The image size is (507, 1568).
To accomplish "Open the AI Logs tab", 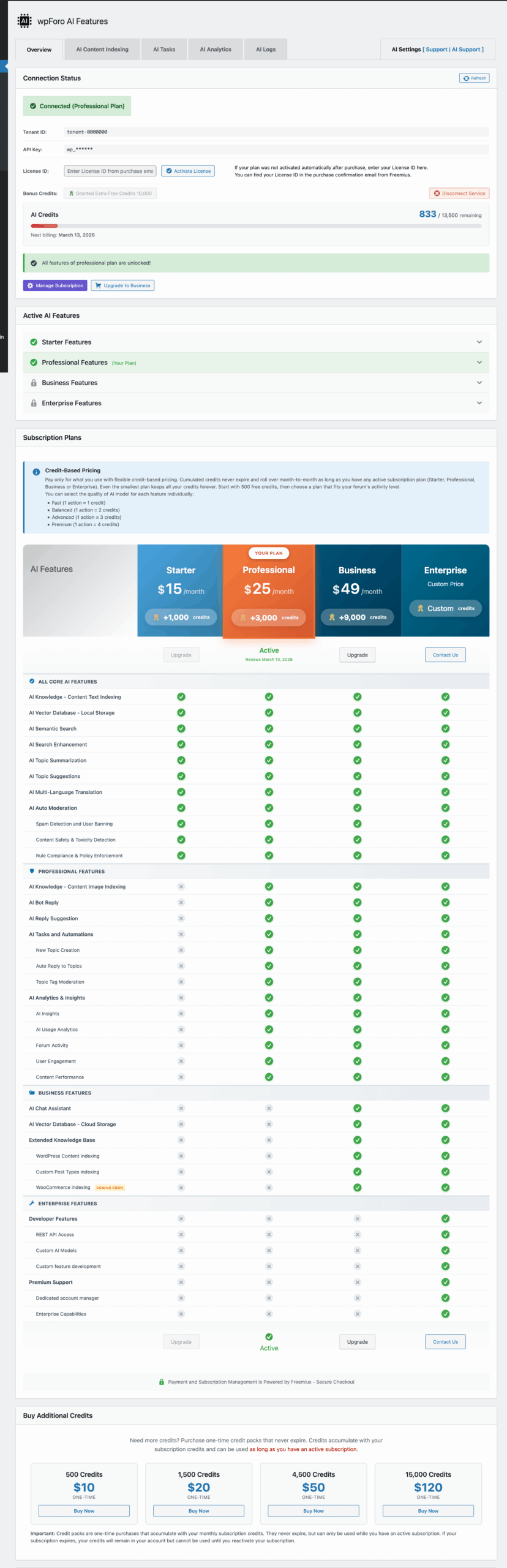I will pos(266,50).
